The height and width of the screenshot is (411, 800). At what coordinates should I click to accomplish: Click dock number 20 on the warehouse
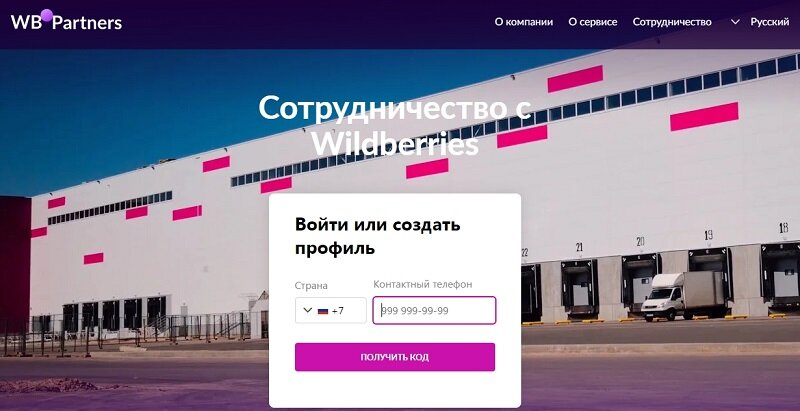[x=640, y=241]
